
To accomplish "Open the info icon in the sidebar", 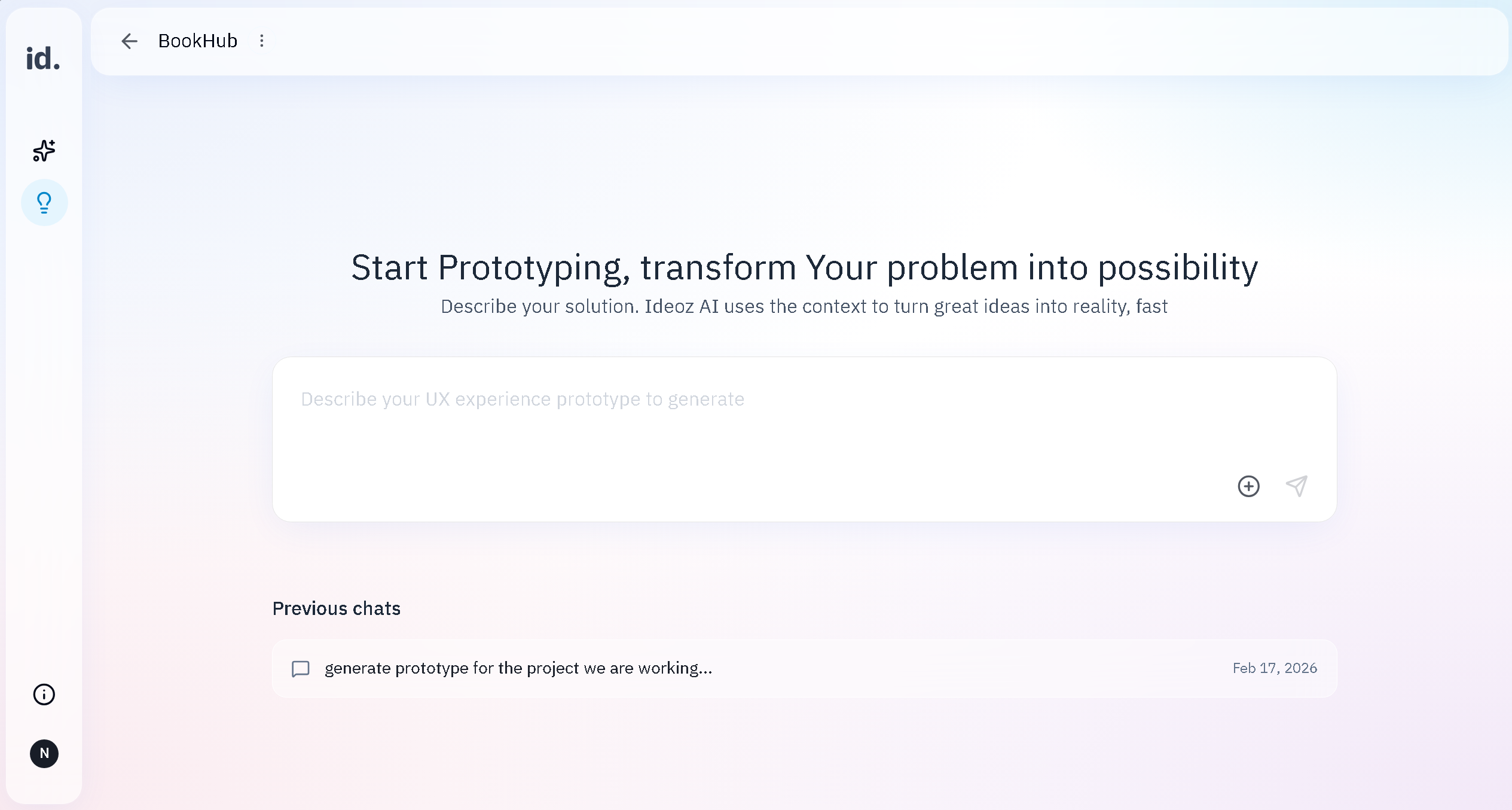I will click(44, 695).
